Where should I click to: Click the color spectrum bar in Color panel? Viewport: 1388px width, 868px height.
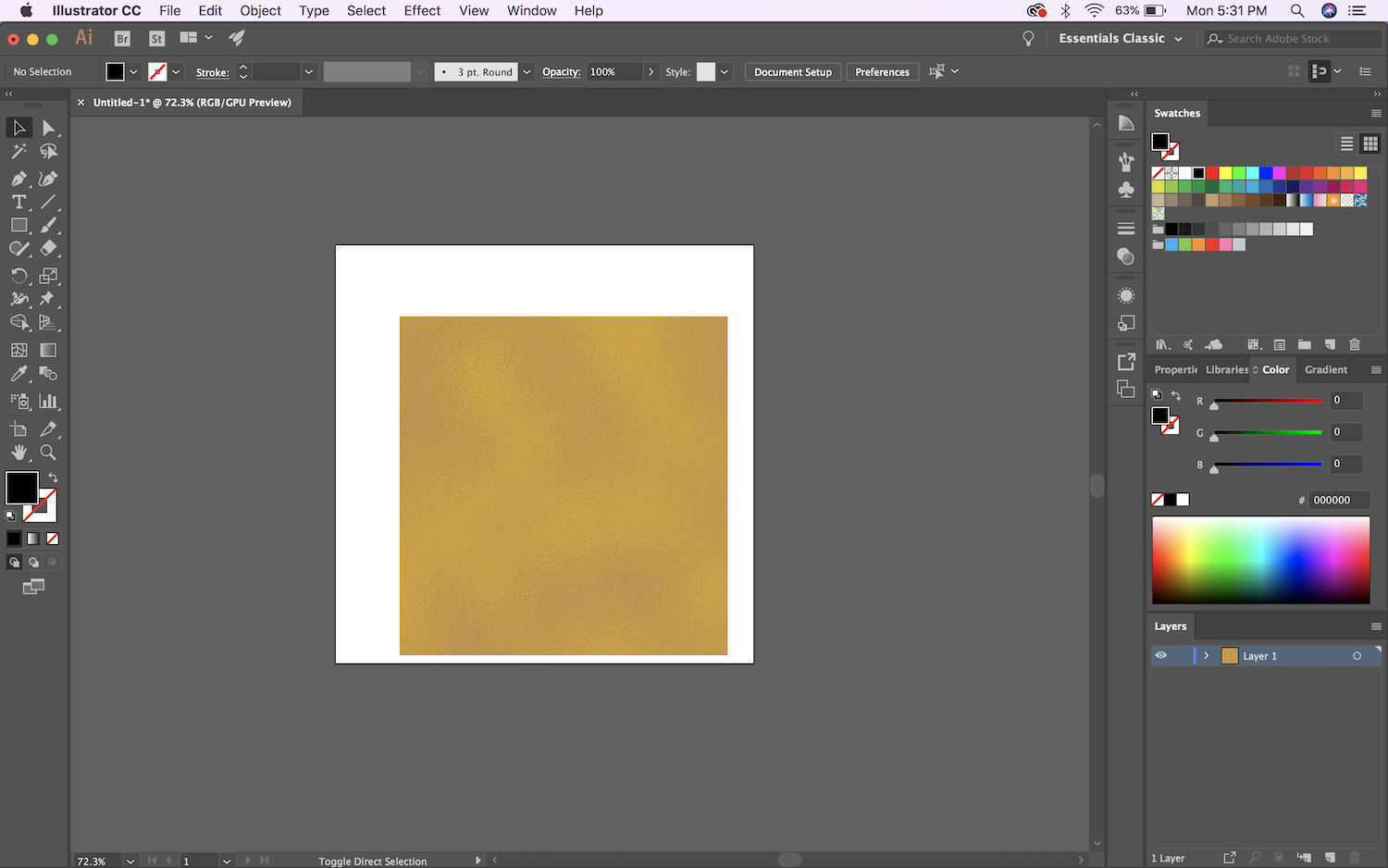pos(1260,560)
